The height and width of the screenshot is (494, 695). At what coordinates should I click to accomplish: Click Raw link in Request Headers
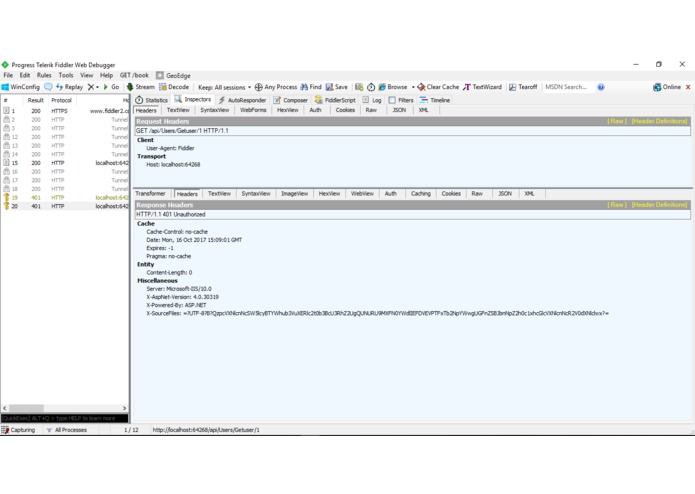pyautogui.click(x=617, y=121)
